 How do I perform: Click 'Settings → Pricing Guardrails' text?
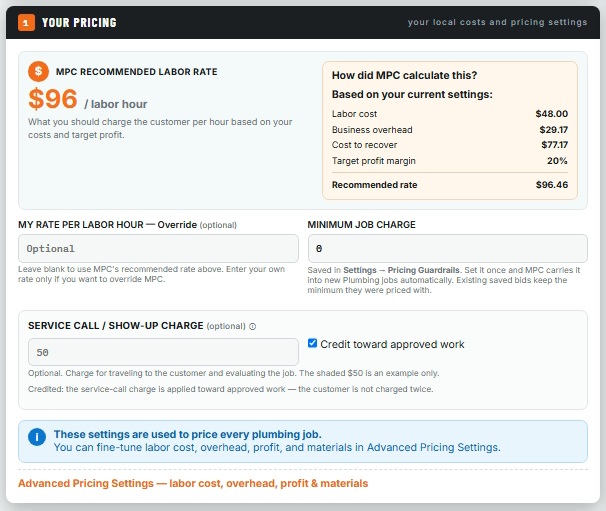401,270
